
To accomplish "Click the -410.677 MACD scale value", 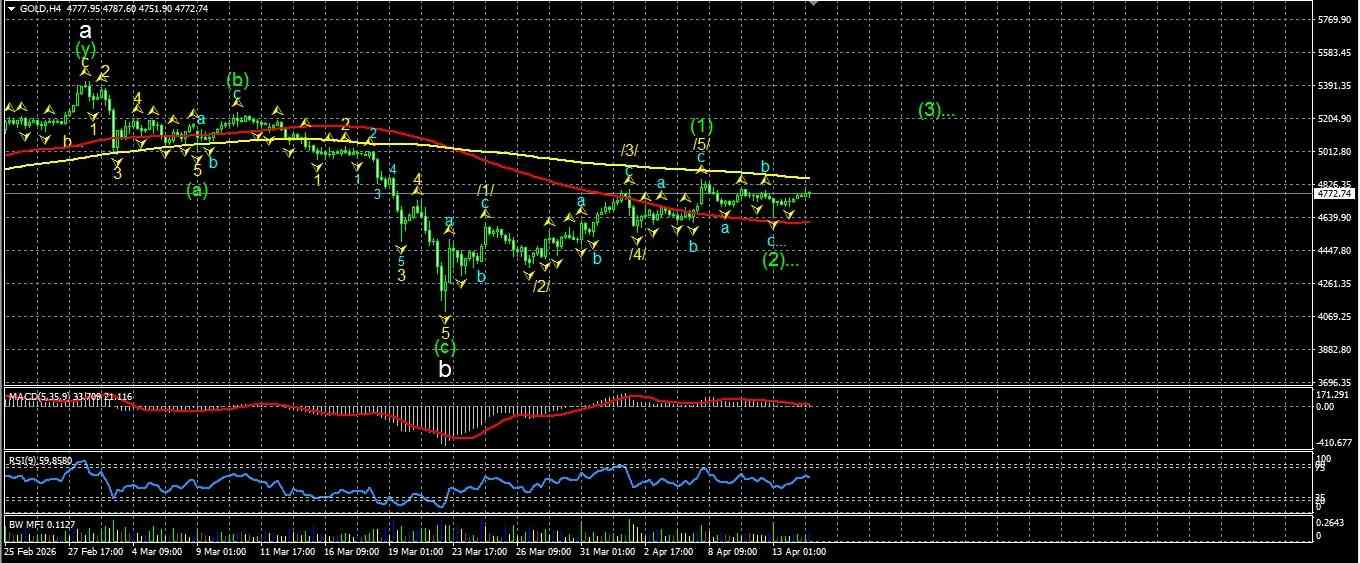I will point(1335,442).
